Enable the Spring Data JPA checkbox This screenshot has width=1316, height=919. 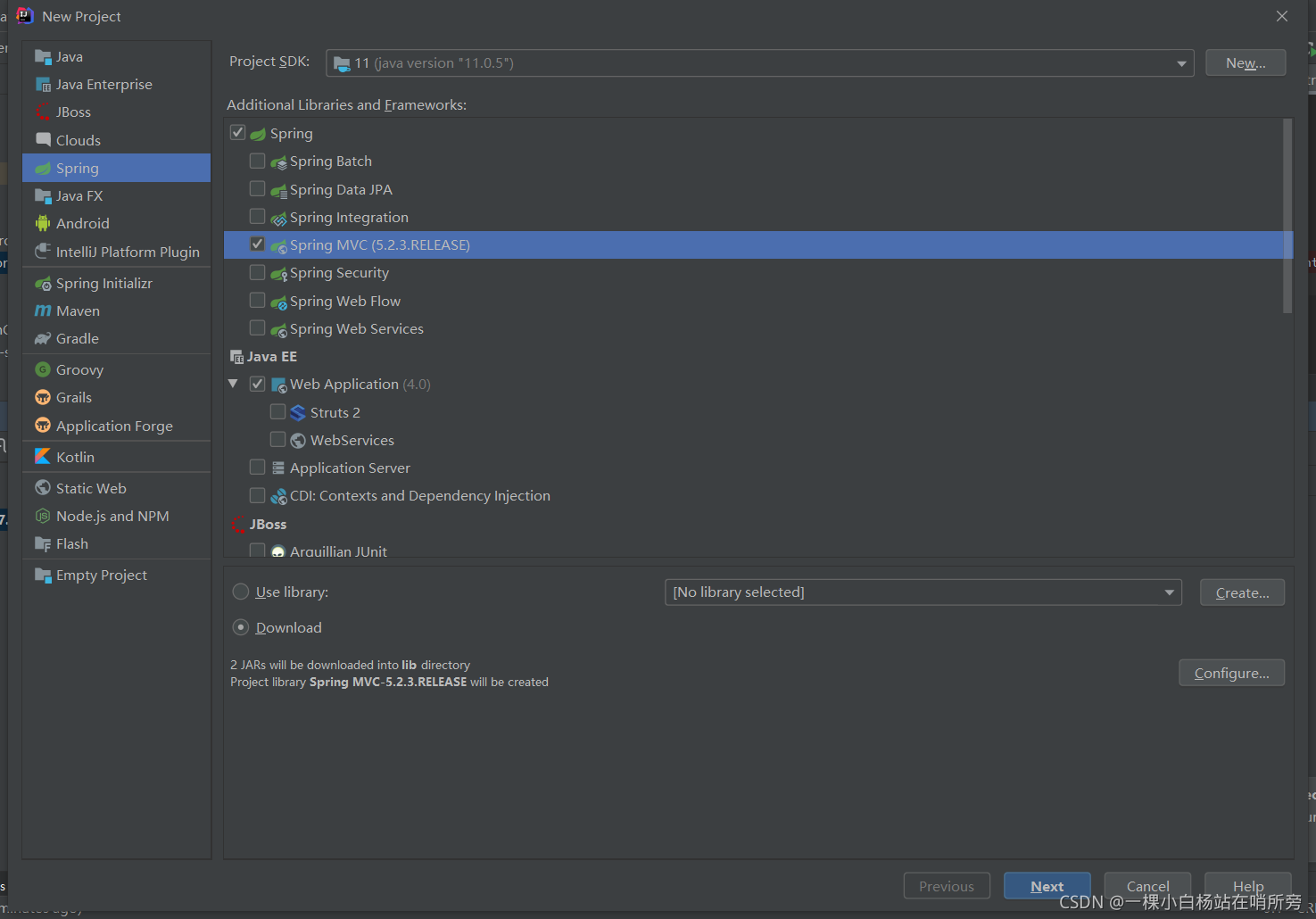click(257, 188)
